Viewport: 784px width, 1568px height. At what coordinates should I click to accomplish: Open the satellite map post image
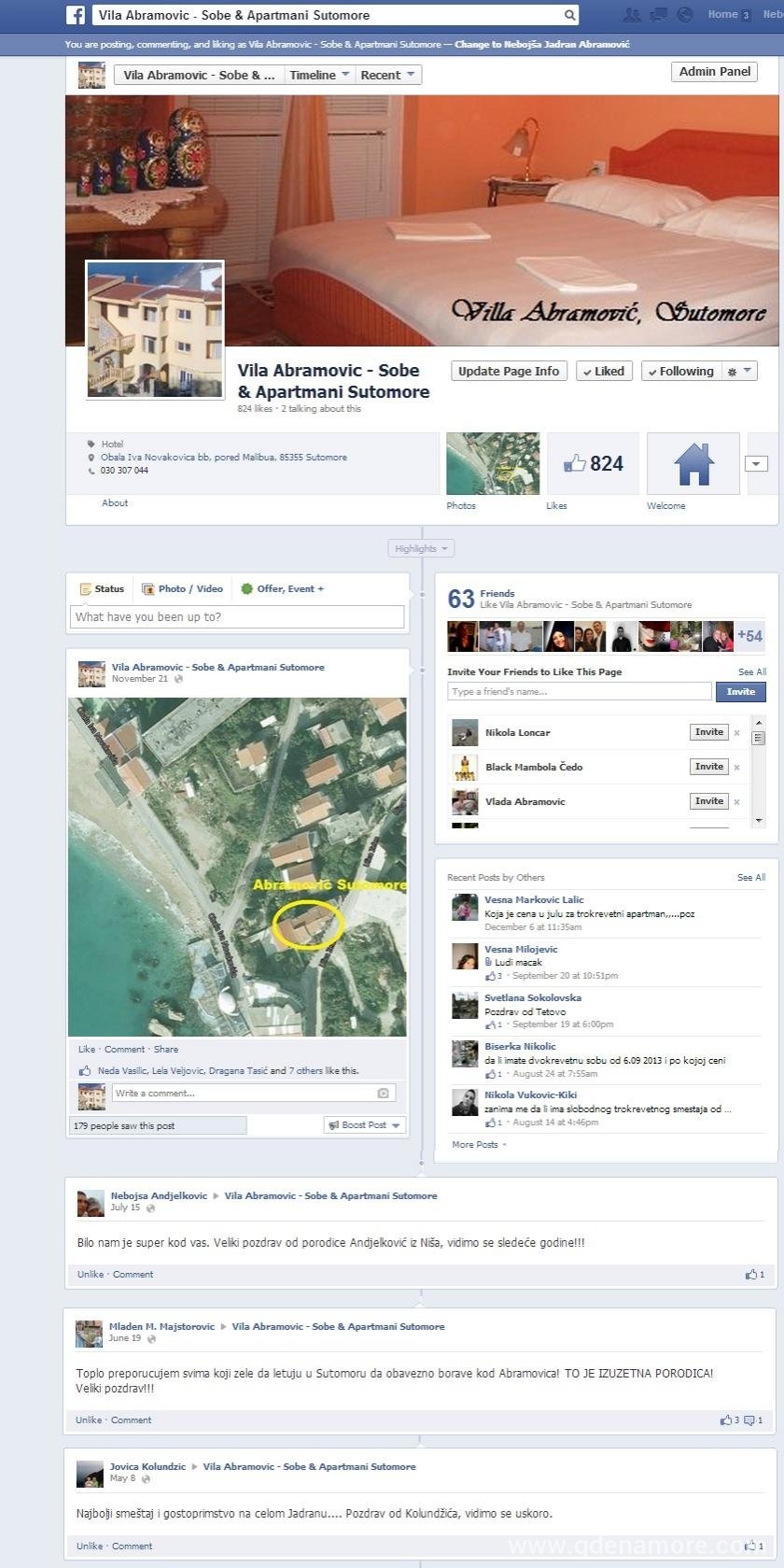point(237,867)
